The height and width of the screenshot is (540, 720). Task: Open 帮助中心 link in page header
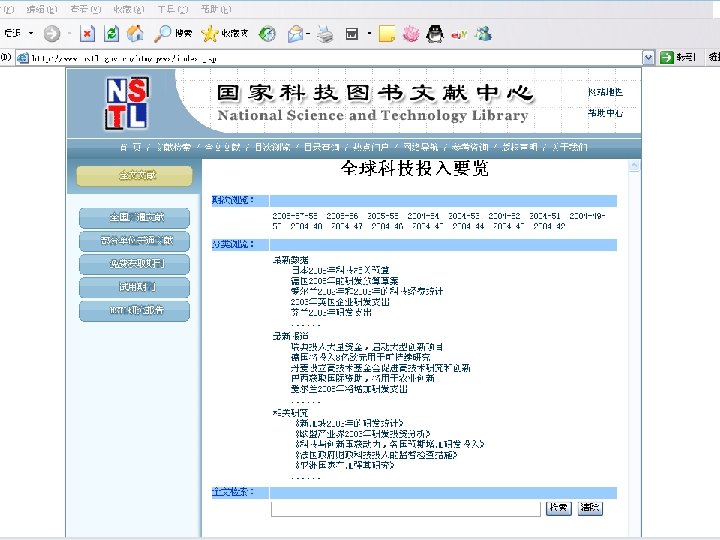point(605,113)
